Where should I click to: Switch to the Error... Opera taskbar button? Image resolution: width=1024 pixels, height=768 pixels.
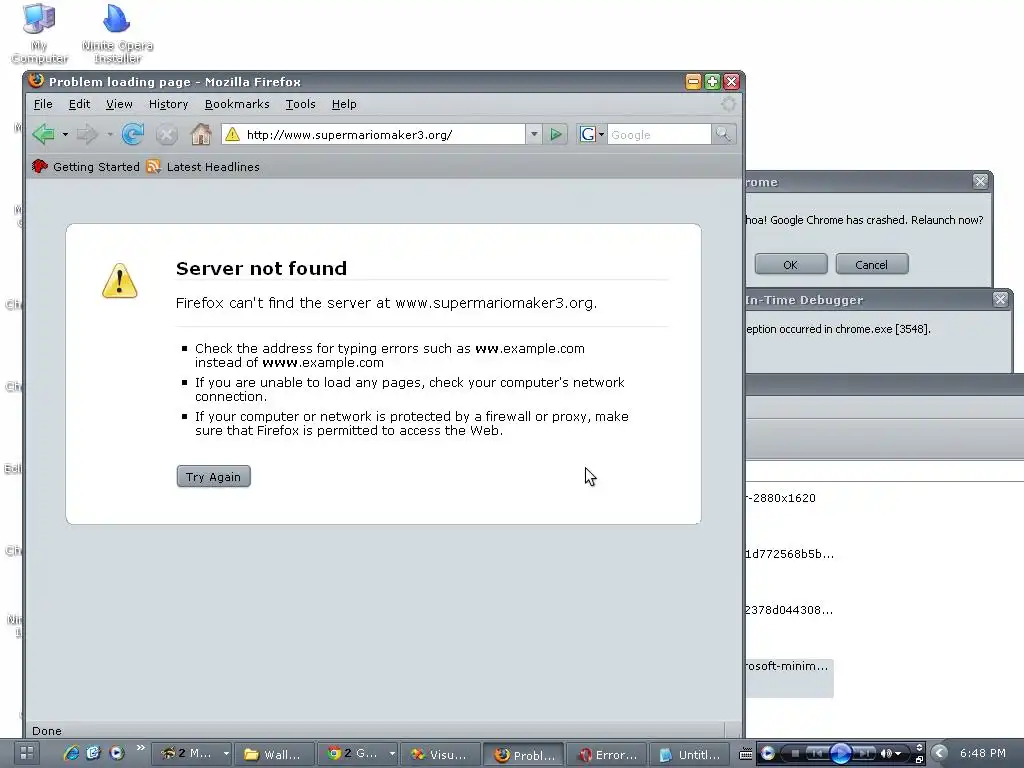click(x=606, y=754)
